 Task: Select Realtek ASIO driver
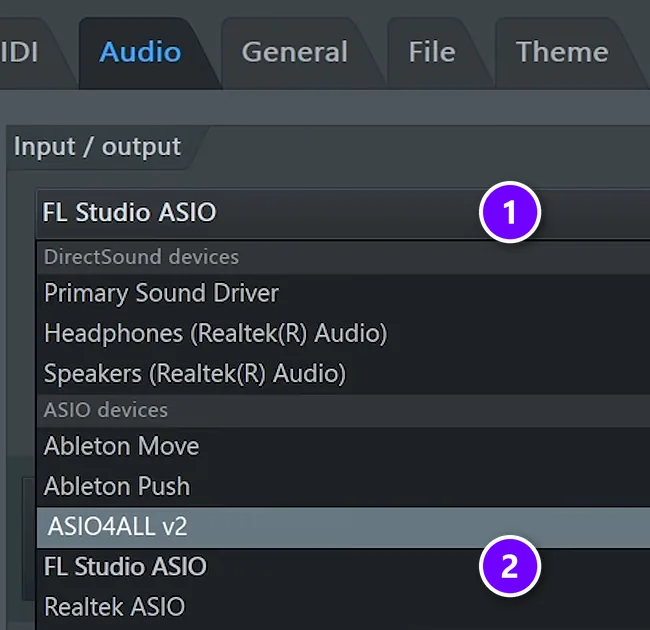[343, 607]
